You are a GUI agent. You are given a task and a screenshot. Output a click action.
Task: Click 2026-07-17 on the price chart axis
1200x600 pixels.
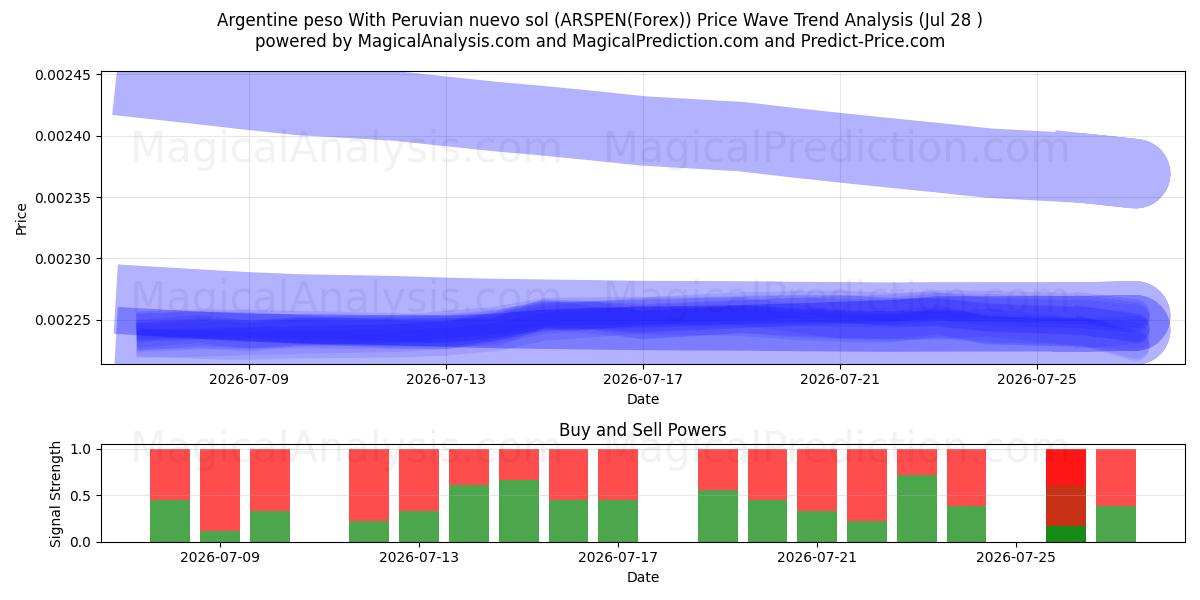click(x=643, y=379)
